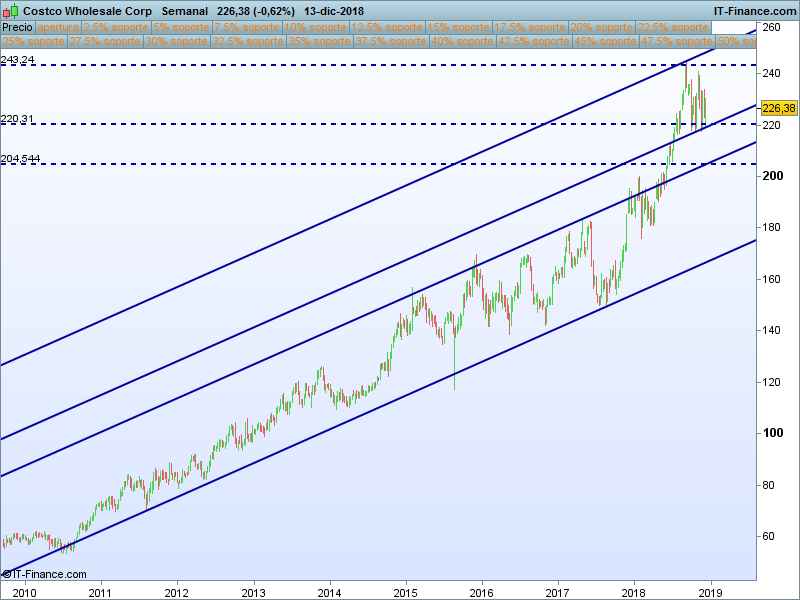Select the apertura indicator label
800x600 pixels.
click(x=58, y=27)
